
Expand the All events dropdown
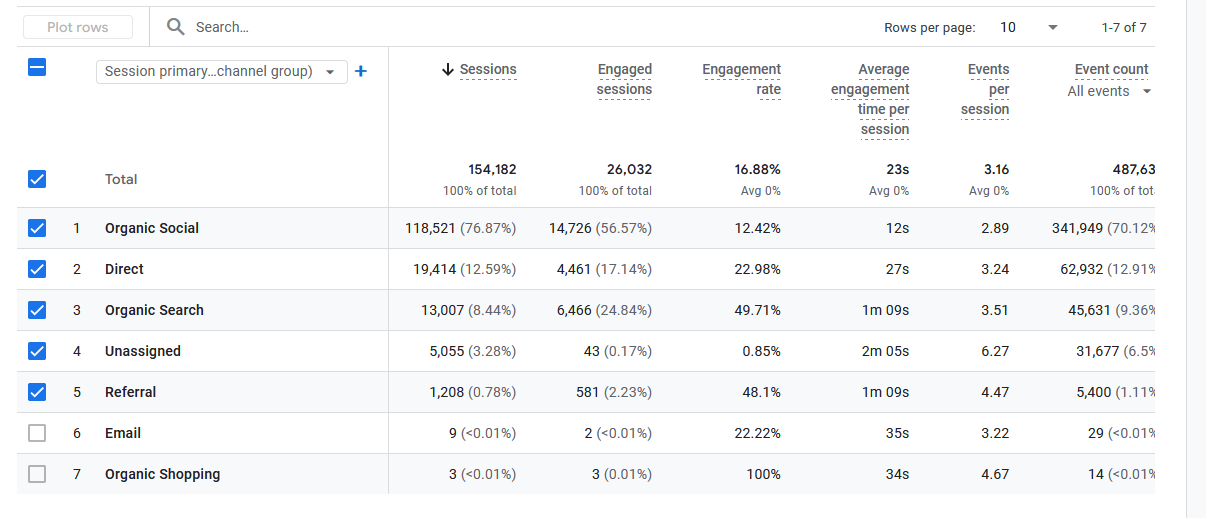[x=1109, y=91]
